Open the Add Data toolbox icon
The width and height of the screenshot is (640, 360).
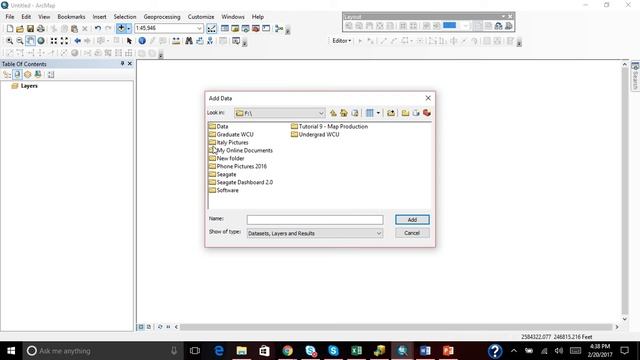point(427,113)
